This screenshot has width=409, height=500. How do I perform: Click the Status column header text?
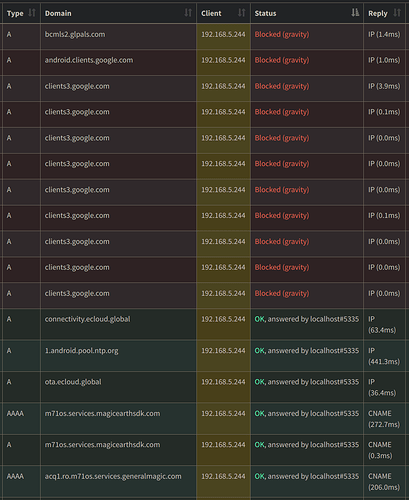265,13
